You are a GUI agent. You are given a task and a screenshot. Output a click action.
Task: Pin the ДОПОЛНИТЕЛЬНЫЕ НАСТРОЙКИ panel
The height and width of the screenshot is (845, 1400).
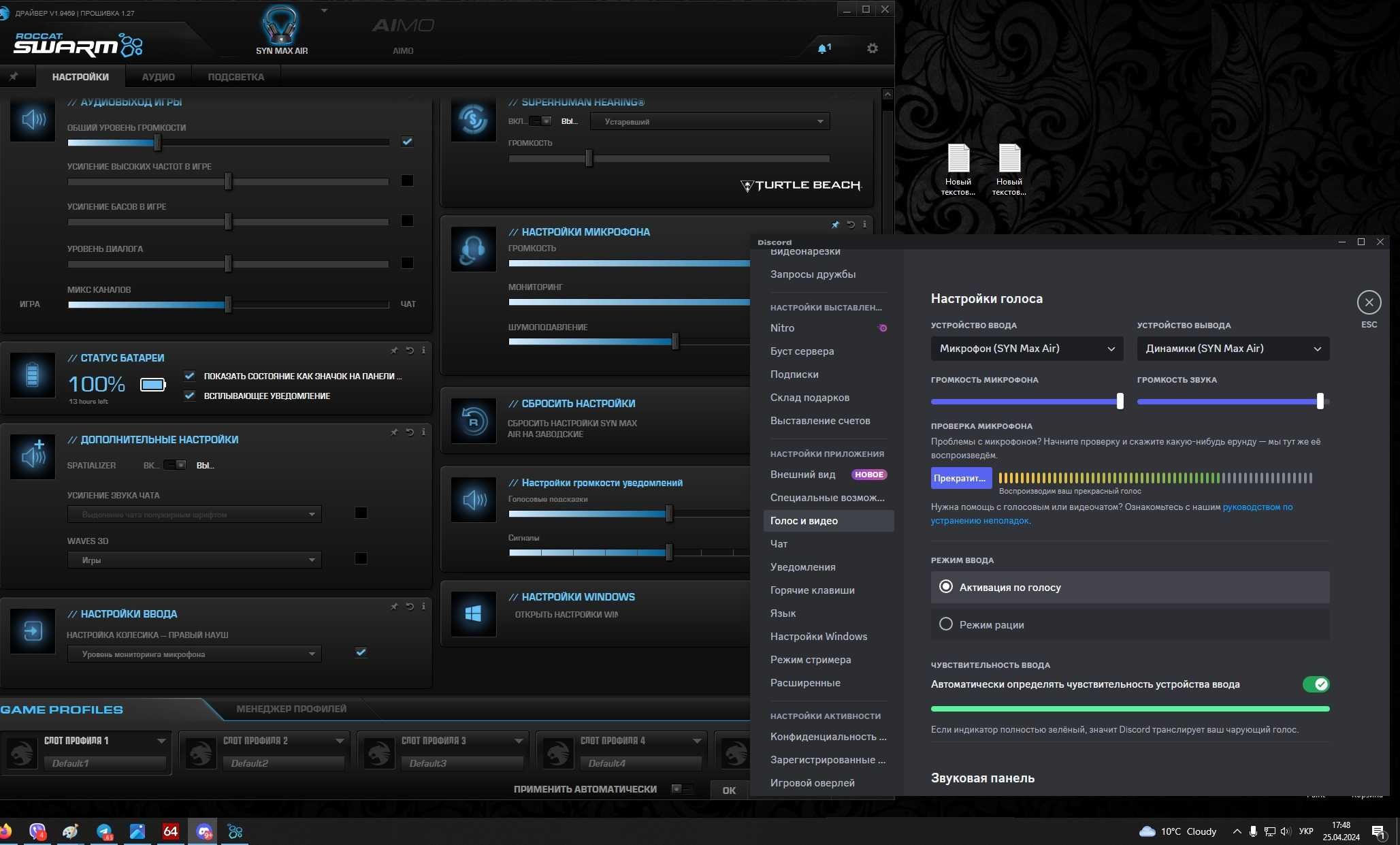point(394,432)
